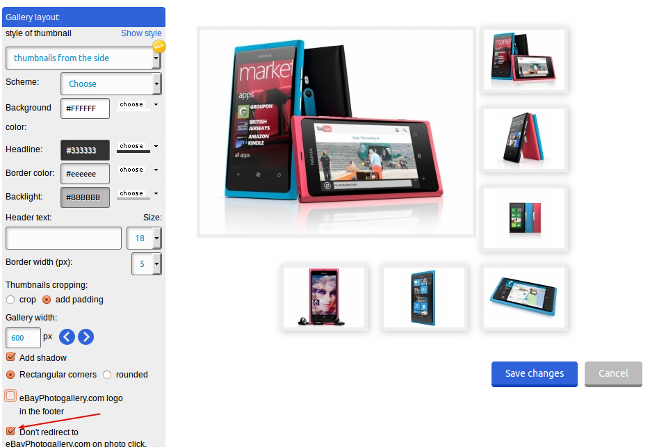
Task: Select thumbnail of blue and pink phones
Action: click(x=524, y=60)
